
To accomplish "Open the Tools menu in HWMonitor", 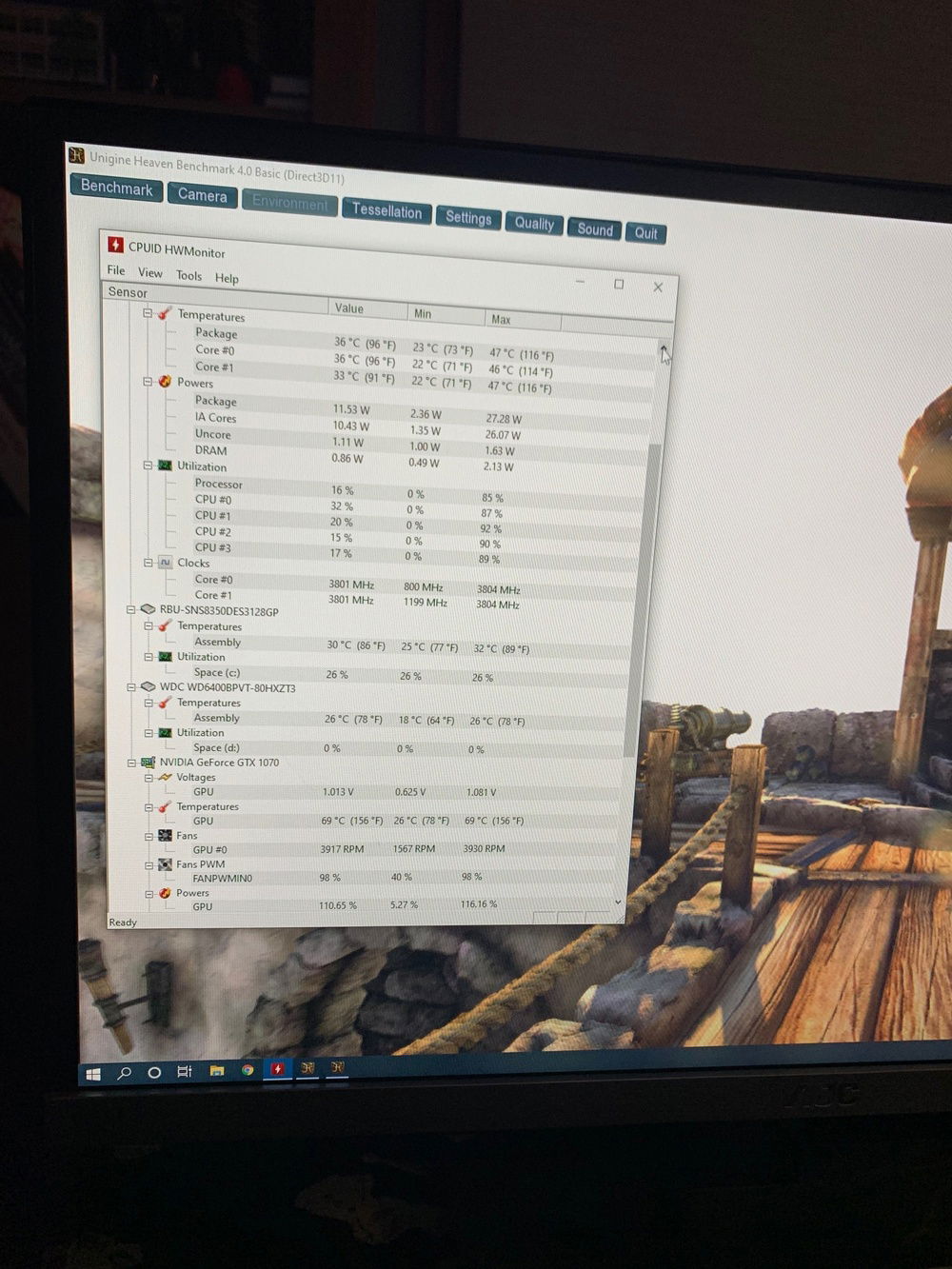I will (188, 276).
